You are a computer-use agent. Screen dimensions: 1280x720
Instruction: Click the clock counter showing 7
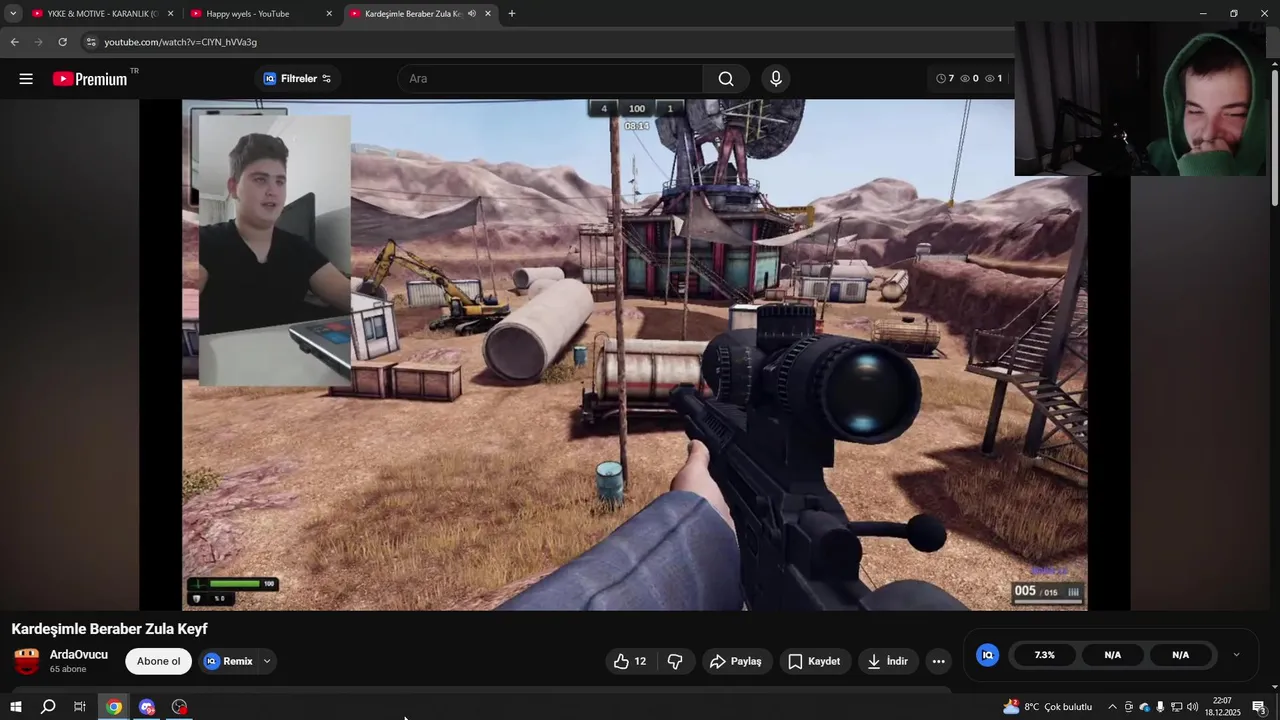coord(945,78)
